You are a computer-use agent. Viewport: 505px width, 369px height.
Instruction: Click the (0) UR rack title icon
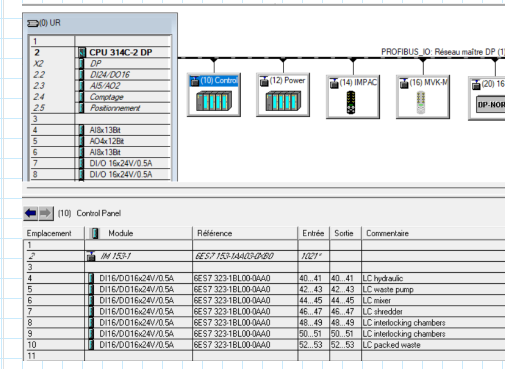tap(33, 23)
